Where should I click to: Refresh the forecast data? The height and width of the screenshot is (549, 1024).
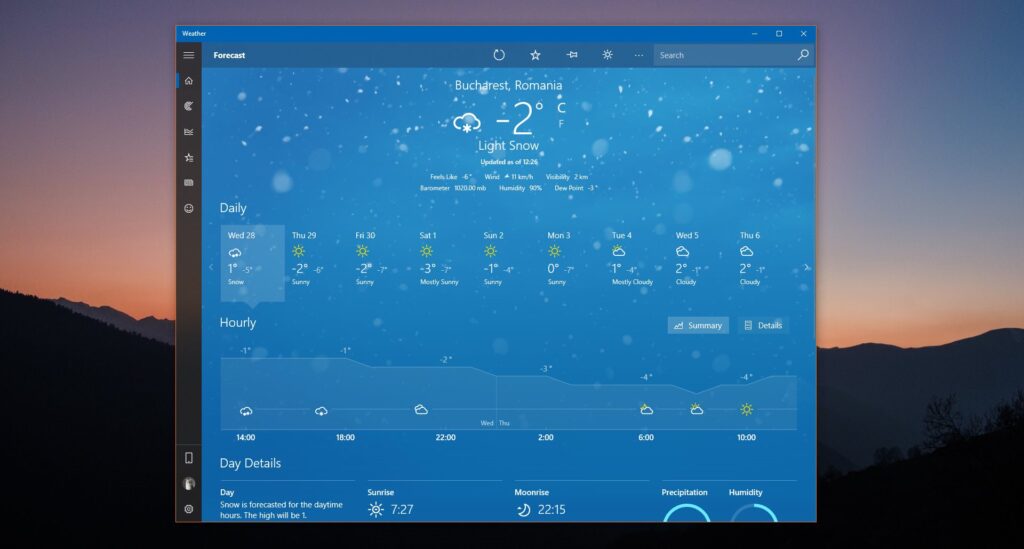[499, 55]
